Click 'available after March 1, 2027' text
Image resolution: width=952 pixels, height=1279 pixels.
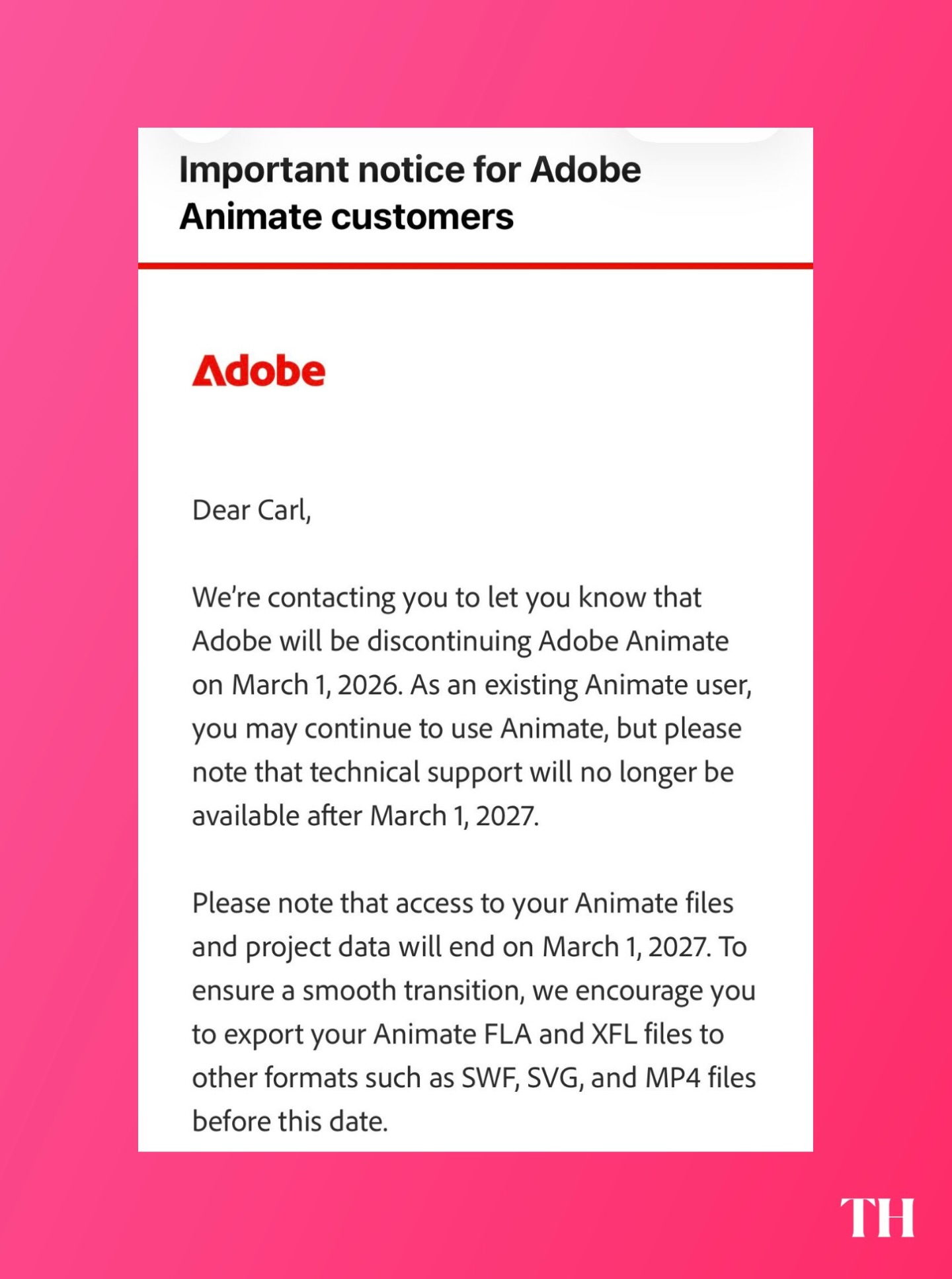click(365, 816)
